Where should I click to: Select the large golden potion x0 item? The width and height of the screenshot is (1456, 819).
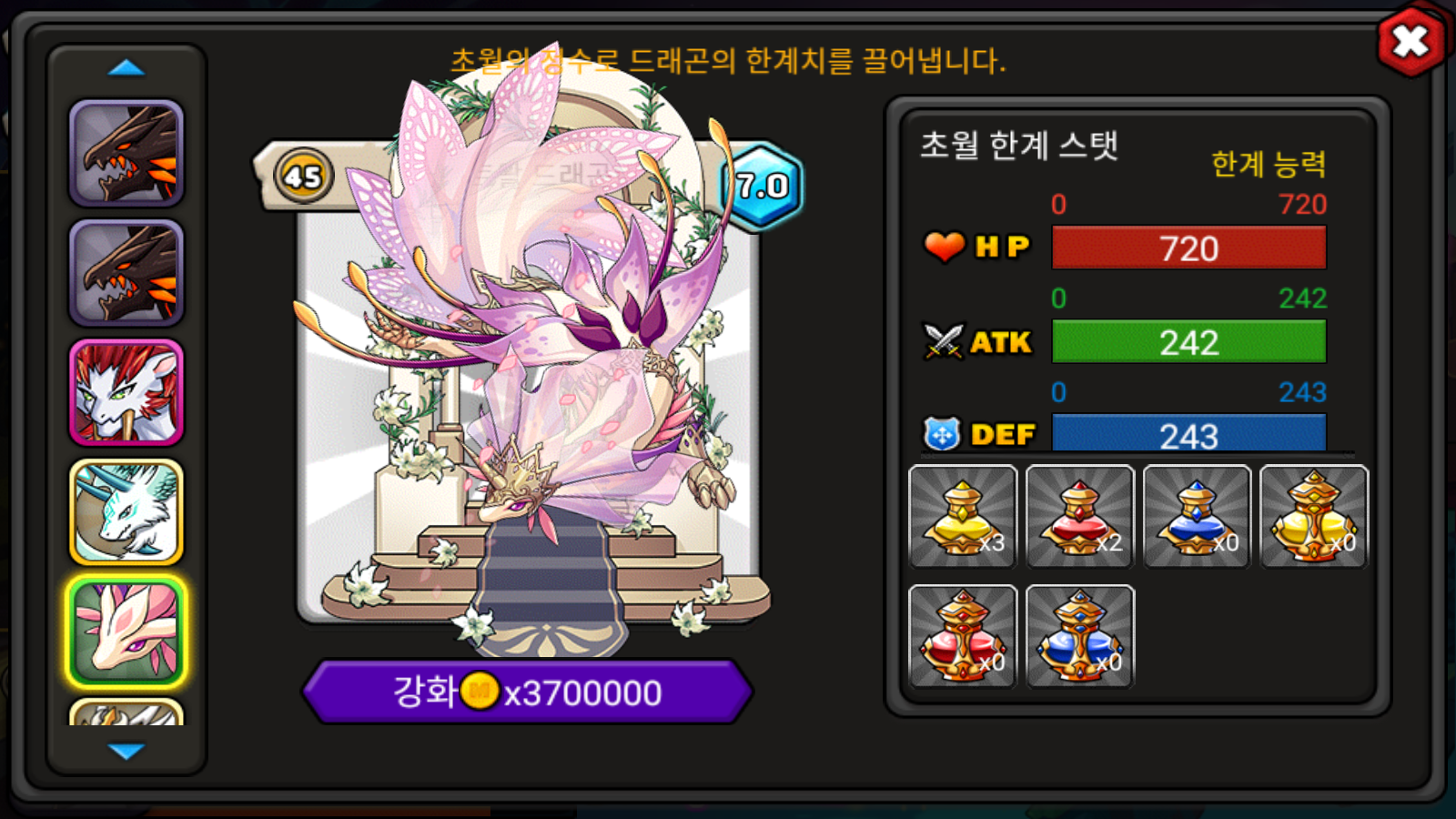[1314, 517]
